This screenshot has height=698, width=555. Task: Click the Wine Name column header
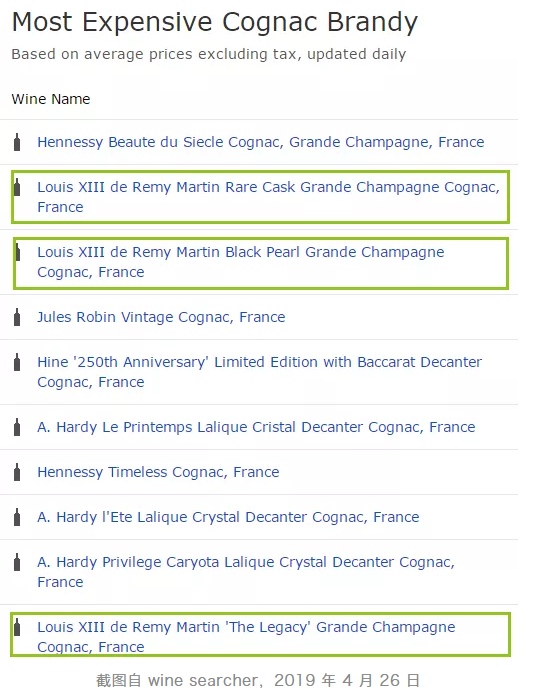pos(51,99)
